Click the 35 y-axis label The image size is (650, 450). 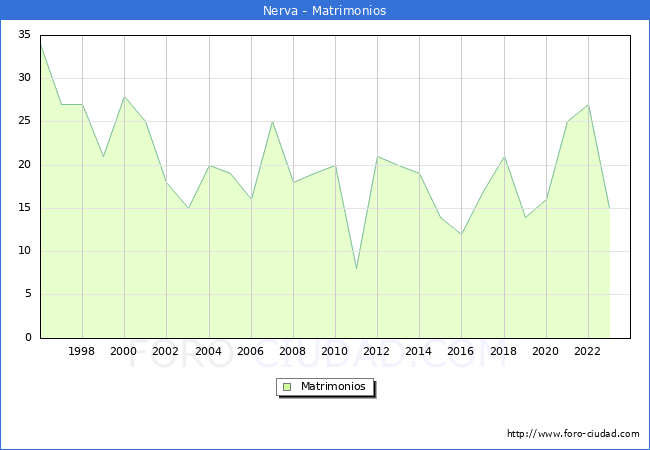pyautogui.click(x=24, y=35)
